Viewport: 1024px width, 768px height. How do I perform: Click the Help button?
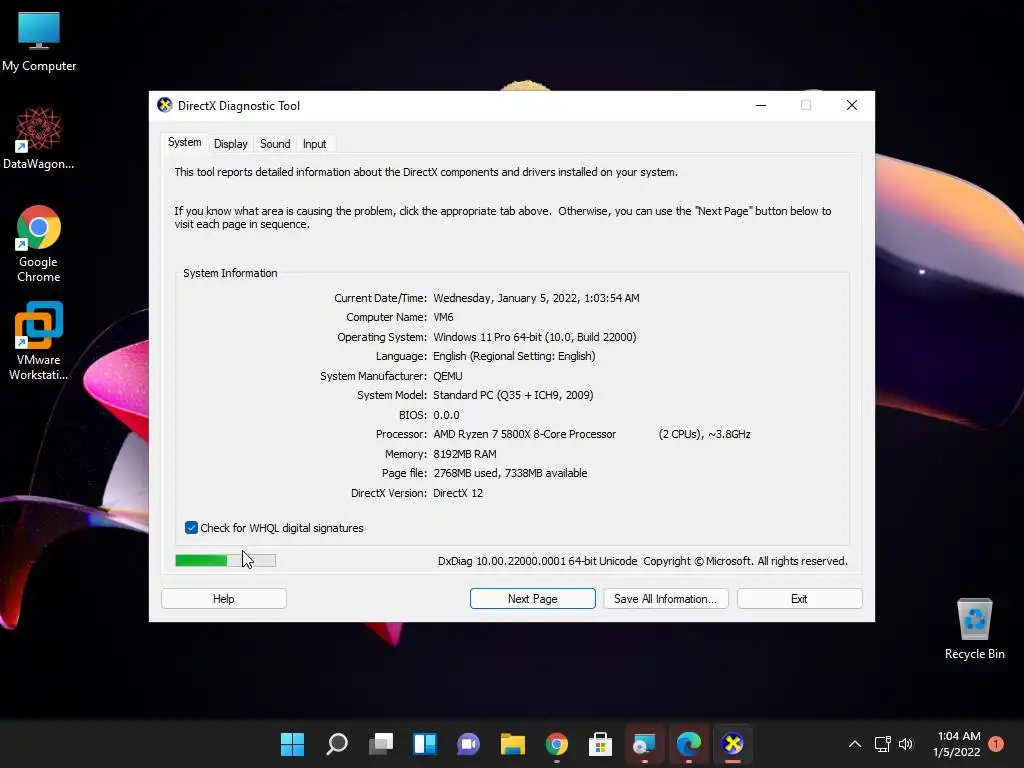click(223, 599)
